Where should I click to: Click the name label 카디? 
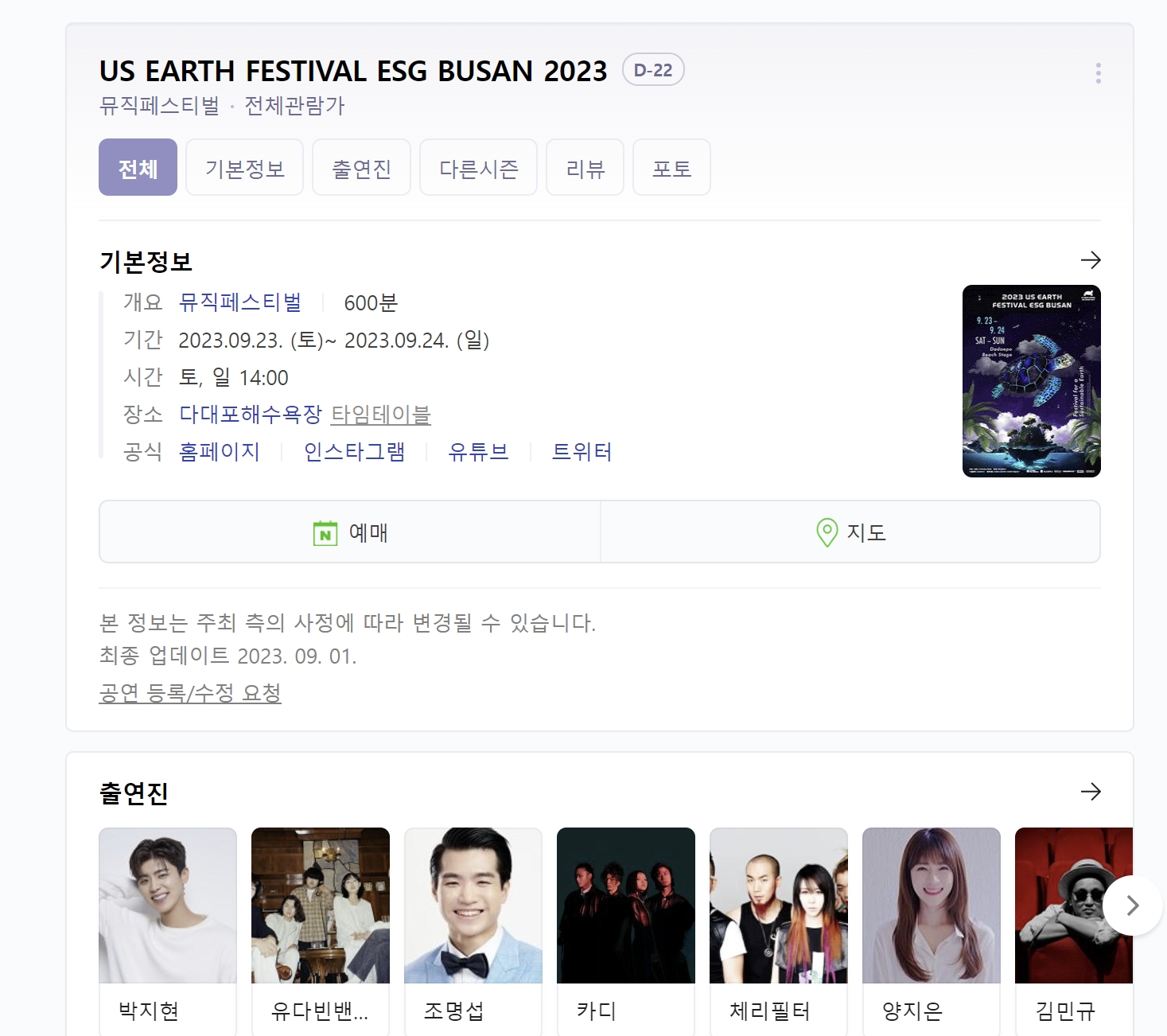point(597,1011)
